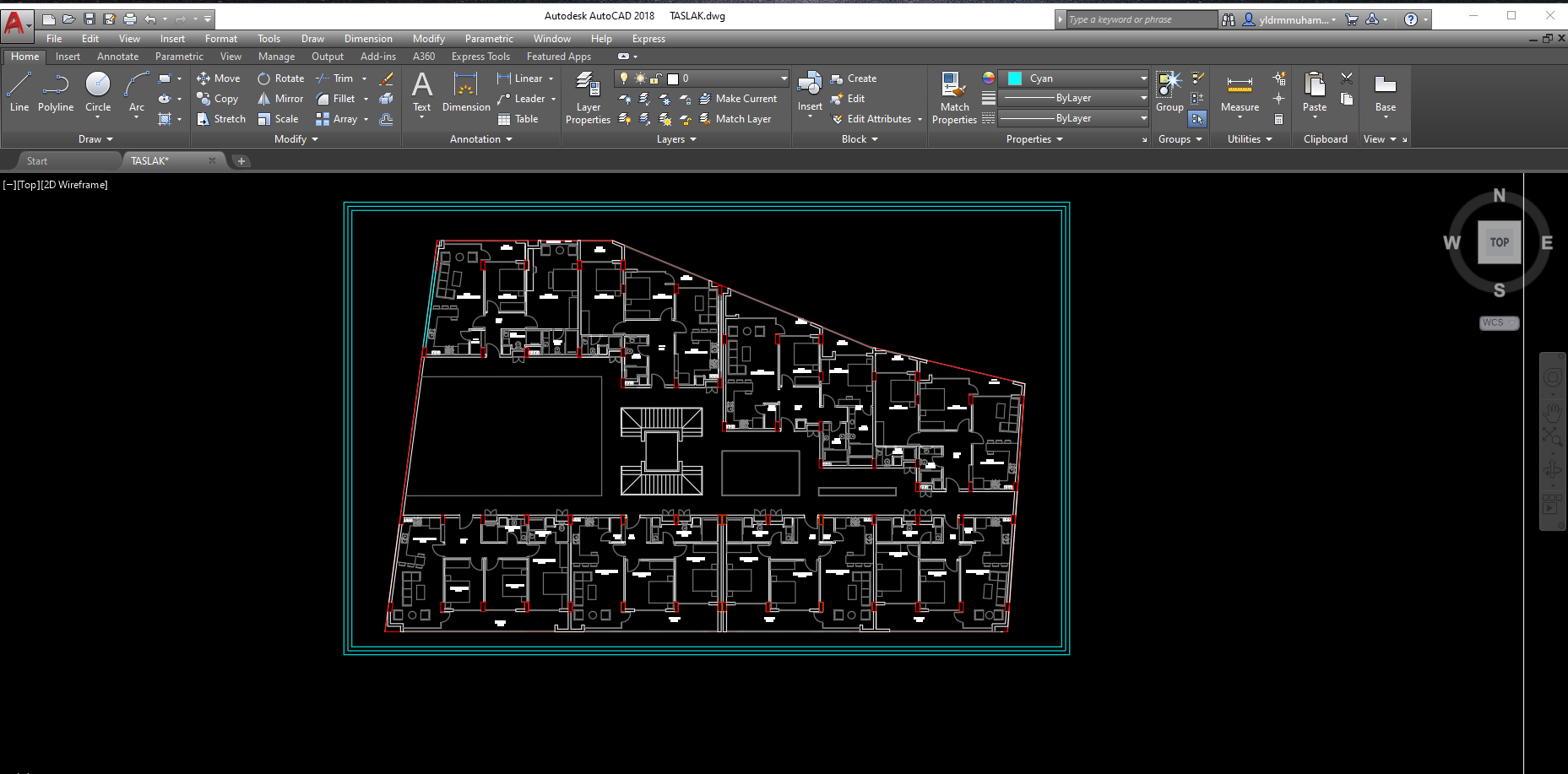This screenshot has height=774, width=1568.
Task: Click the 2D Wireframe visual style label
Action: pos(75,185)
